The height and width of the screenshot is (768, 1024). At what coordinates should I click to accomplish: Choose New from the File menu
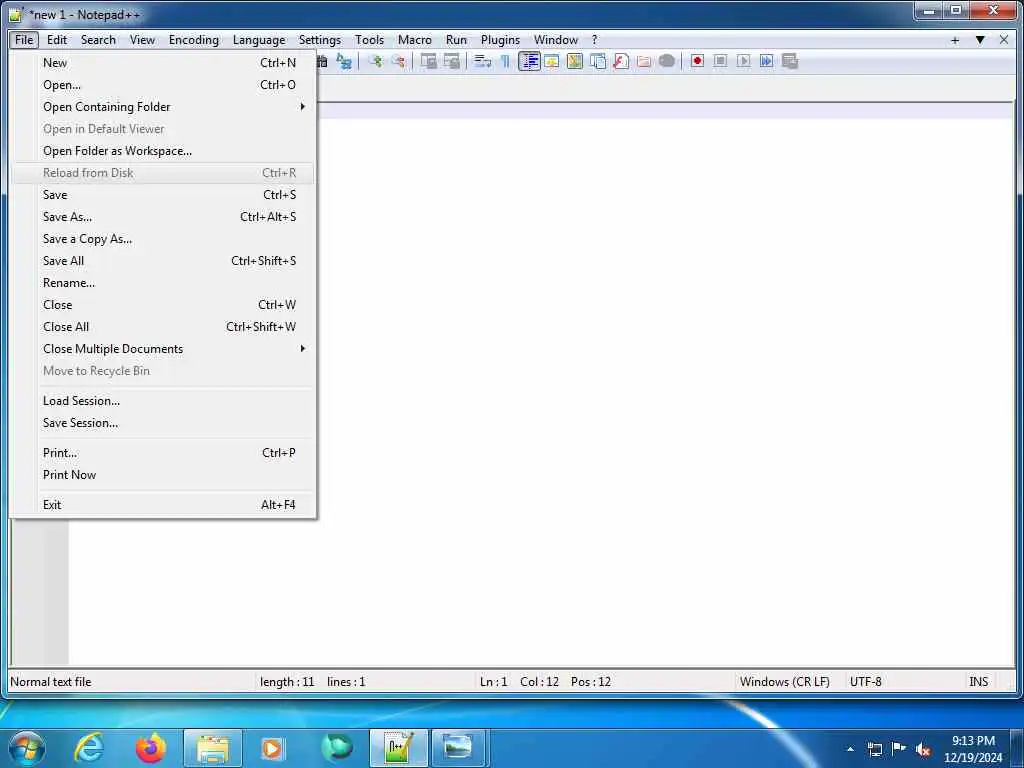[x=163, y=63]
